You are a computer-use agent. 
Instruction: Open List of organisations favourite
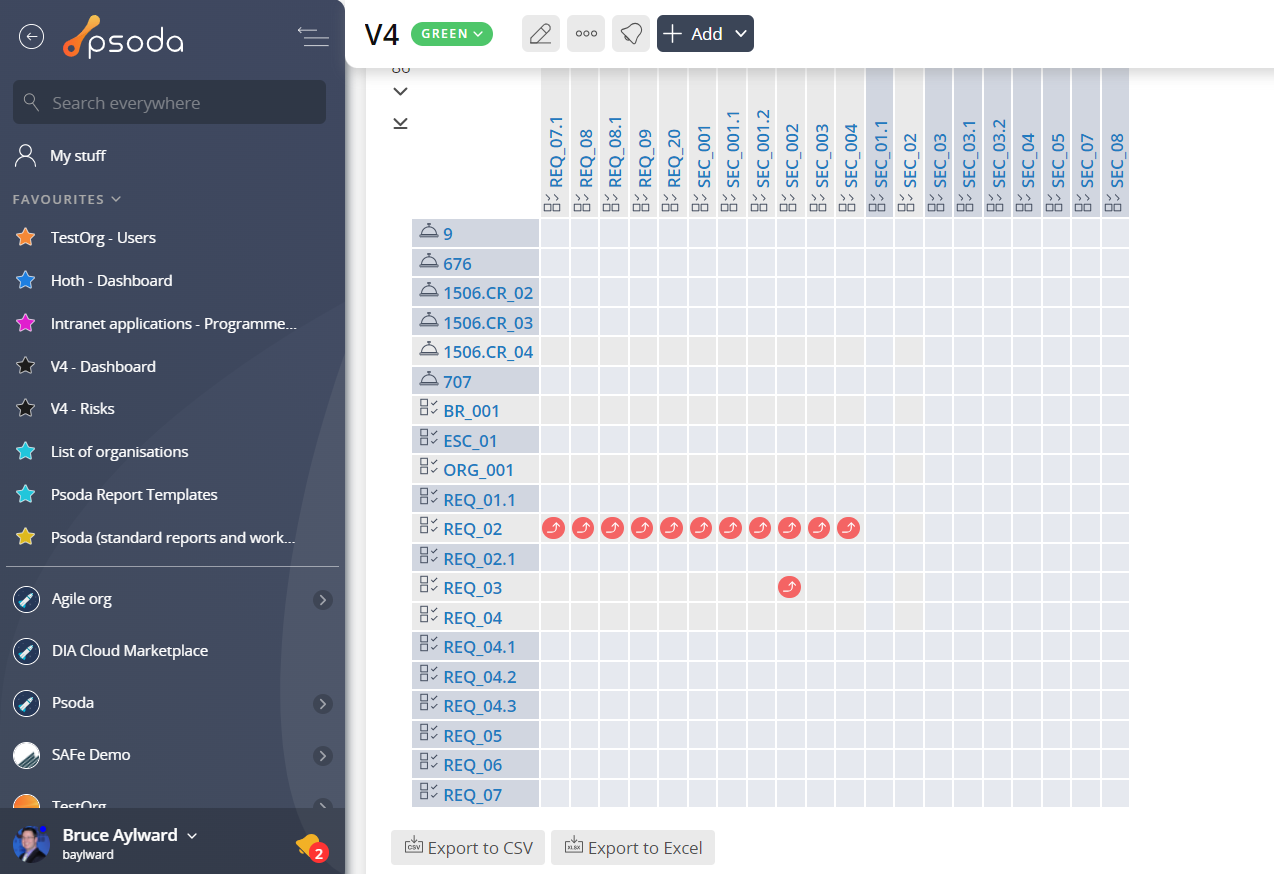(x=120, y=452)
